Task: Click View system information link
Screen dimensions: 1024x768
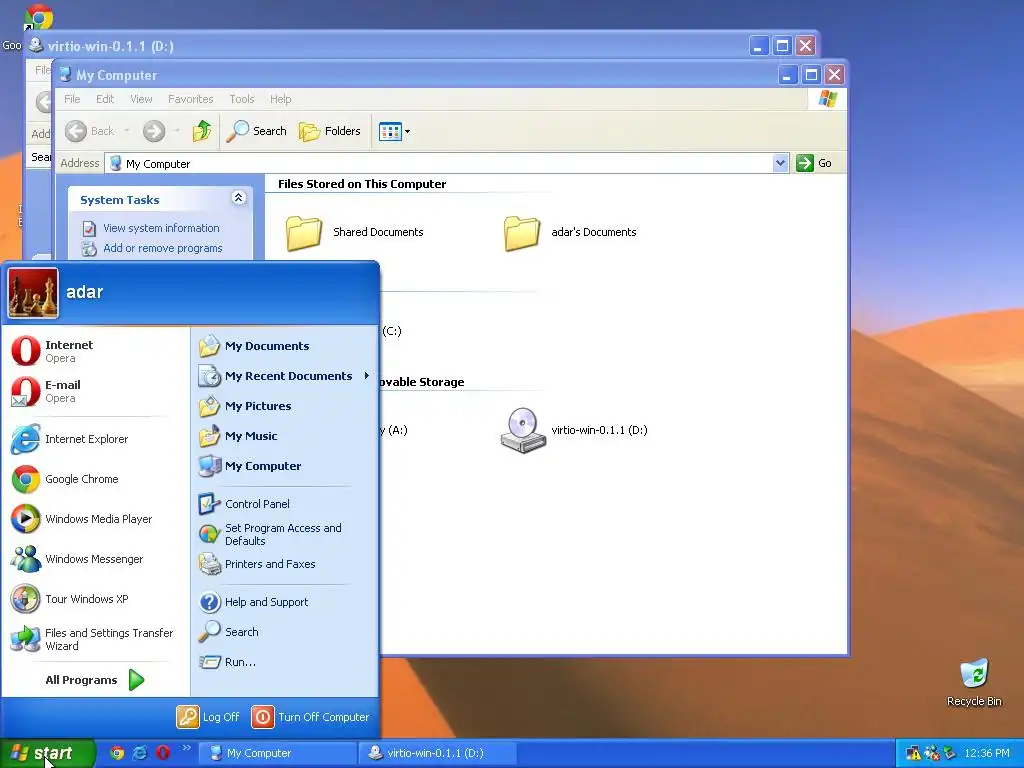Action: coord(161,228)
